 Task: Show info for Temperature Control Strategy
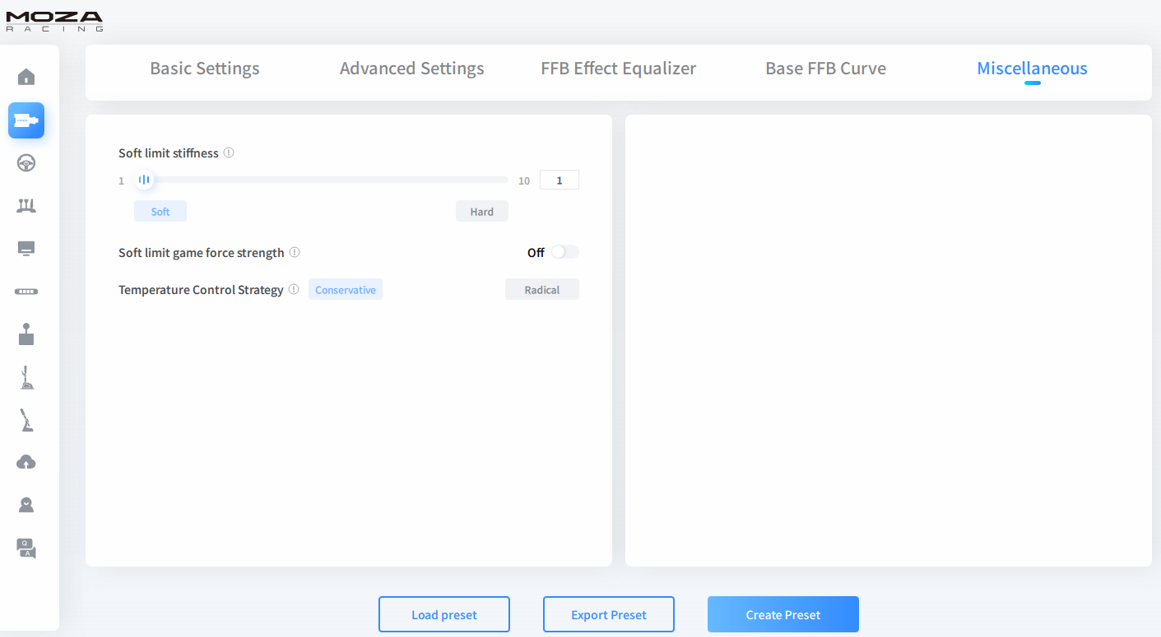294,289
